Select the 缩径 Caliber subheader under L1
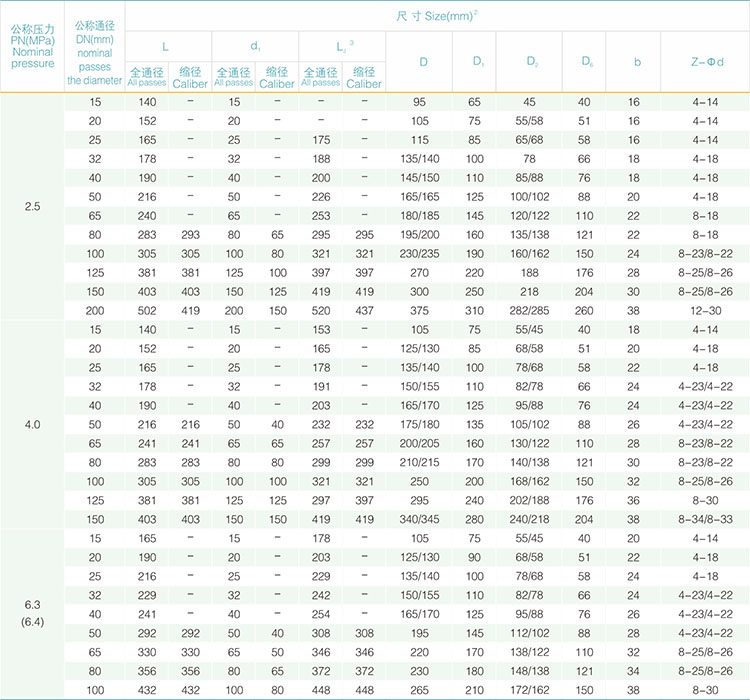 click(x=364, y=78)
